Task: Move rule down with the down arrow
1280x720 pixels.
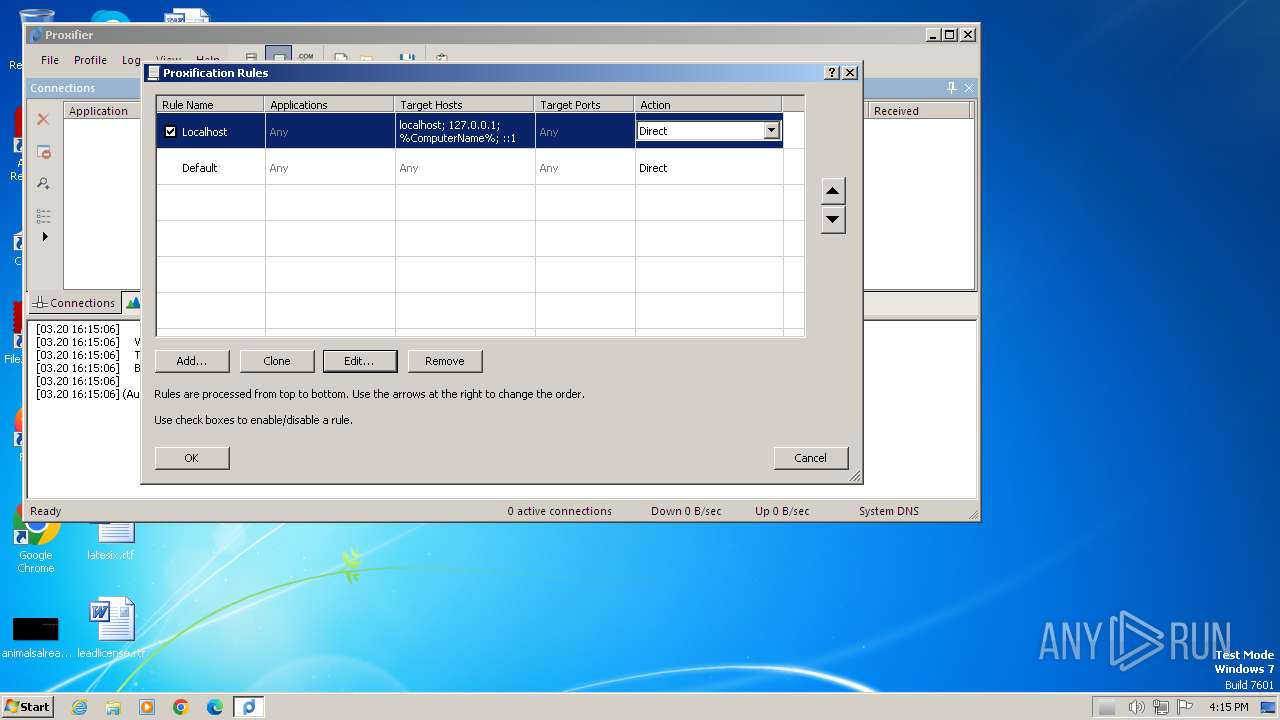Action: [833, 220]
